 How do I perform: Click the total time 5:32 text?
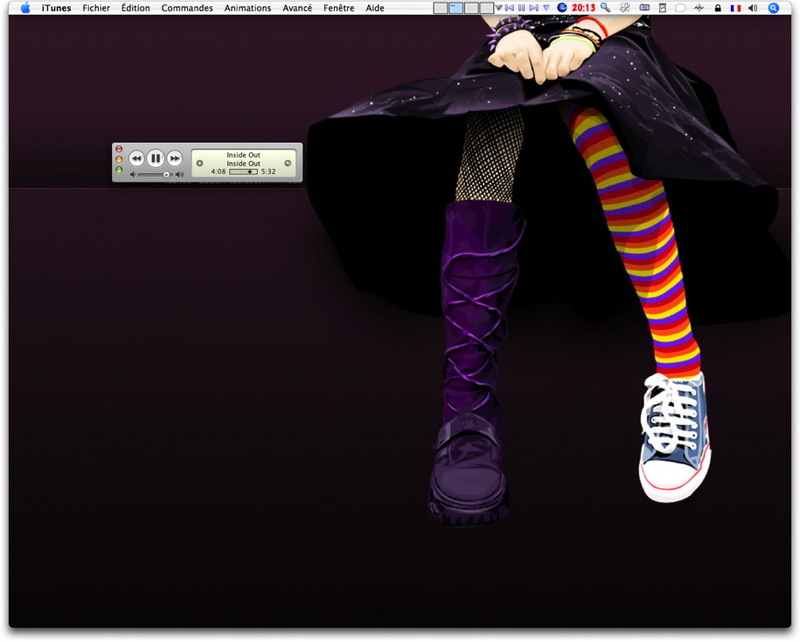click(268, 172)
